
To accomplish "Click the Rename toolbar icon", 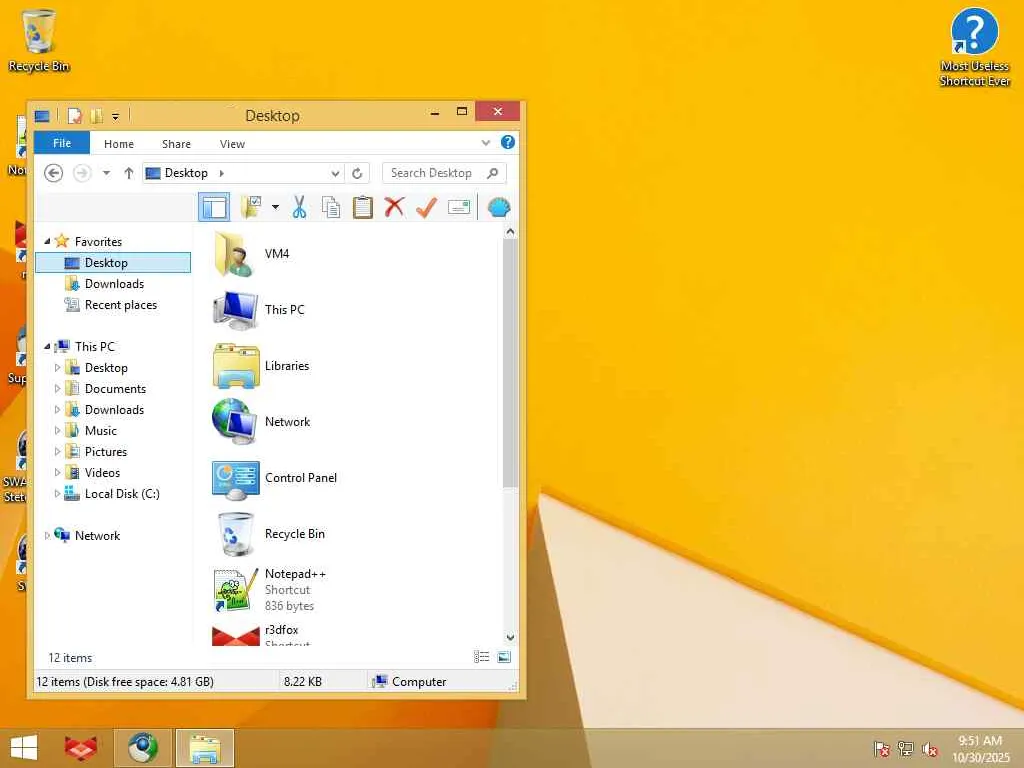I will (458, 208).
